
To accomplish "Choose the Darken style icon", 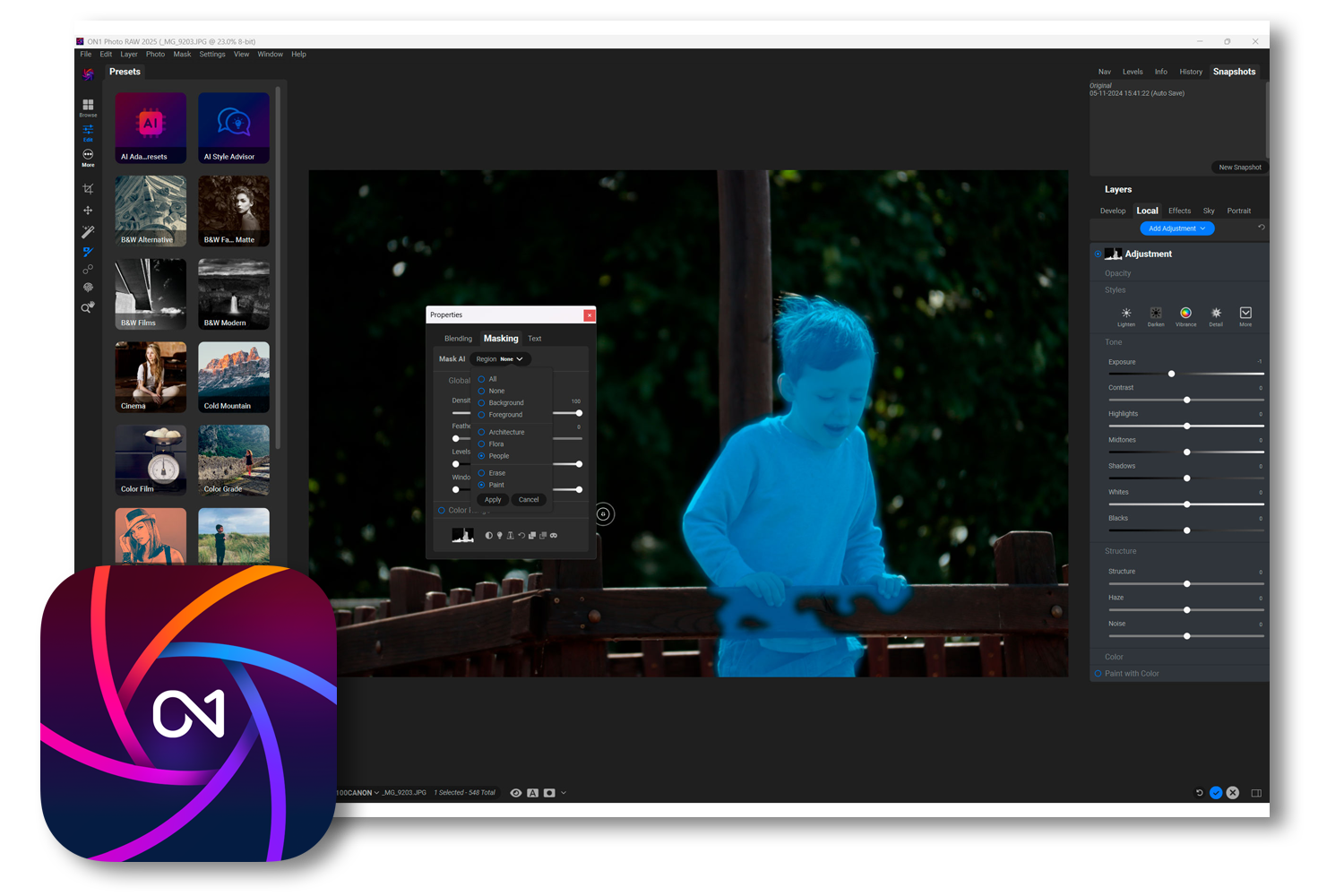I will click(x=1156, y=314).
